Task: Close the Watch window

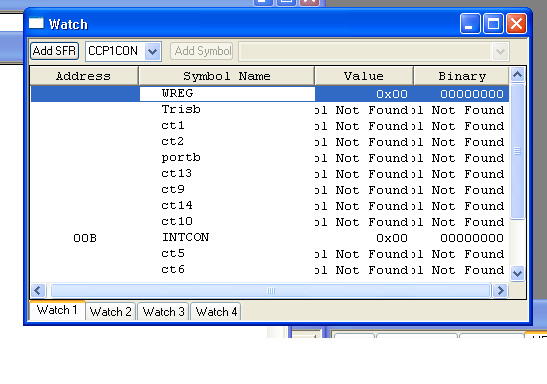Action: click(516, 24)
